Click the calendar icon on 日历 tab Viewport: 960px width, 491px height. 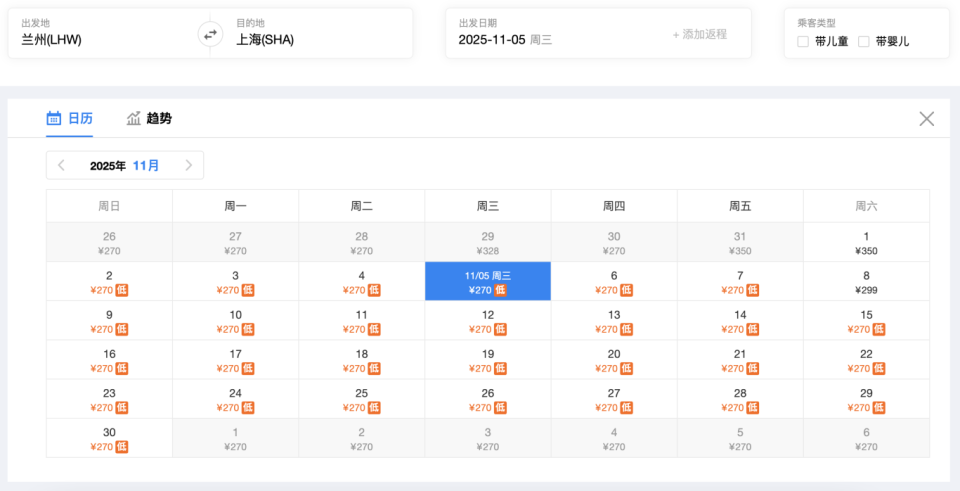(54, 119)
